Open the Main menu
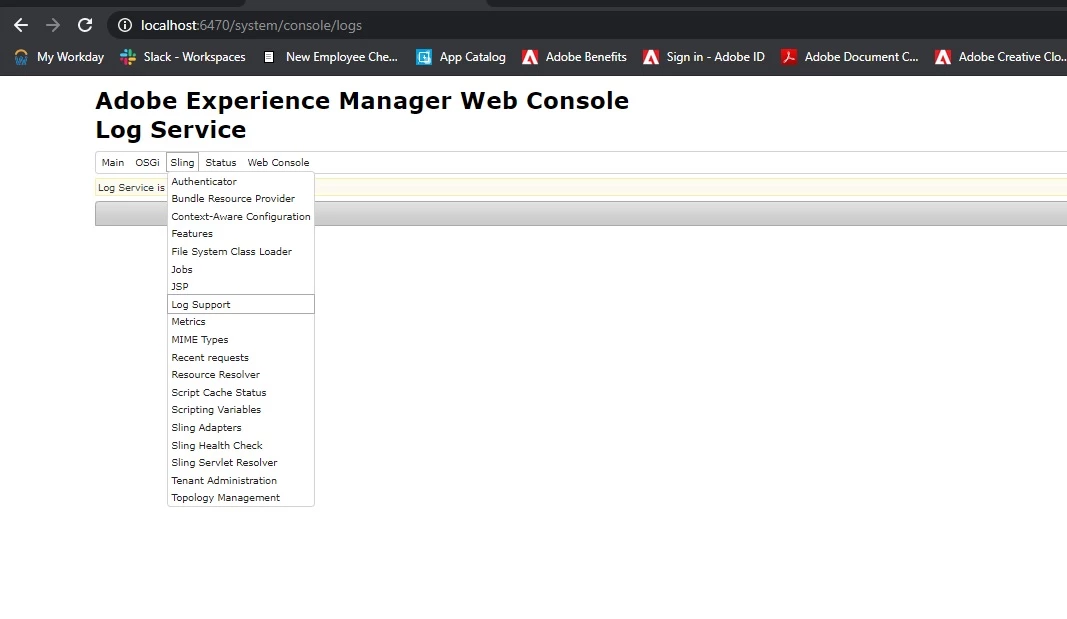 (113, 163)
